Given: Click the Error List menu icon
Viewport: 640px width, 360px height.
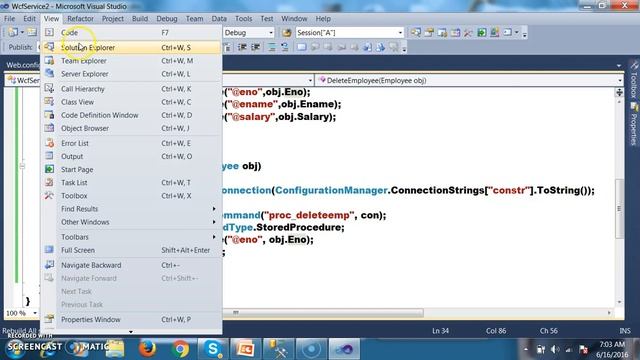Looking at the screenshot, I should [49, 143].
